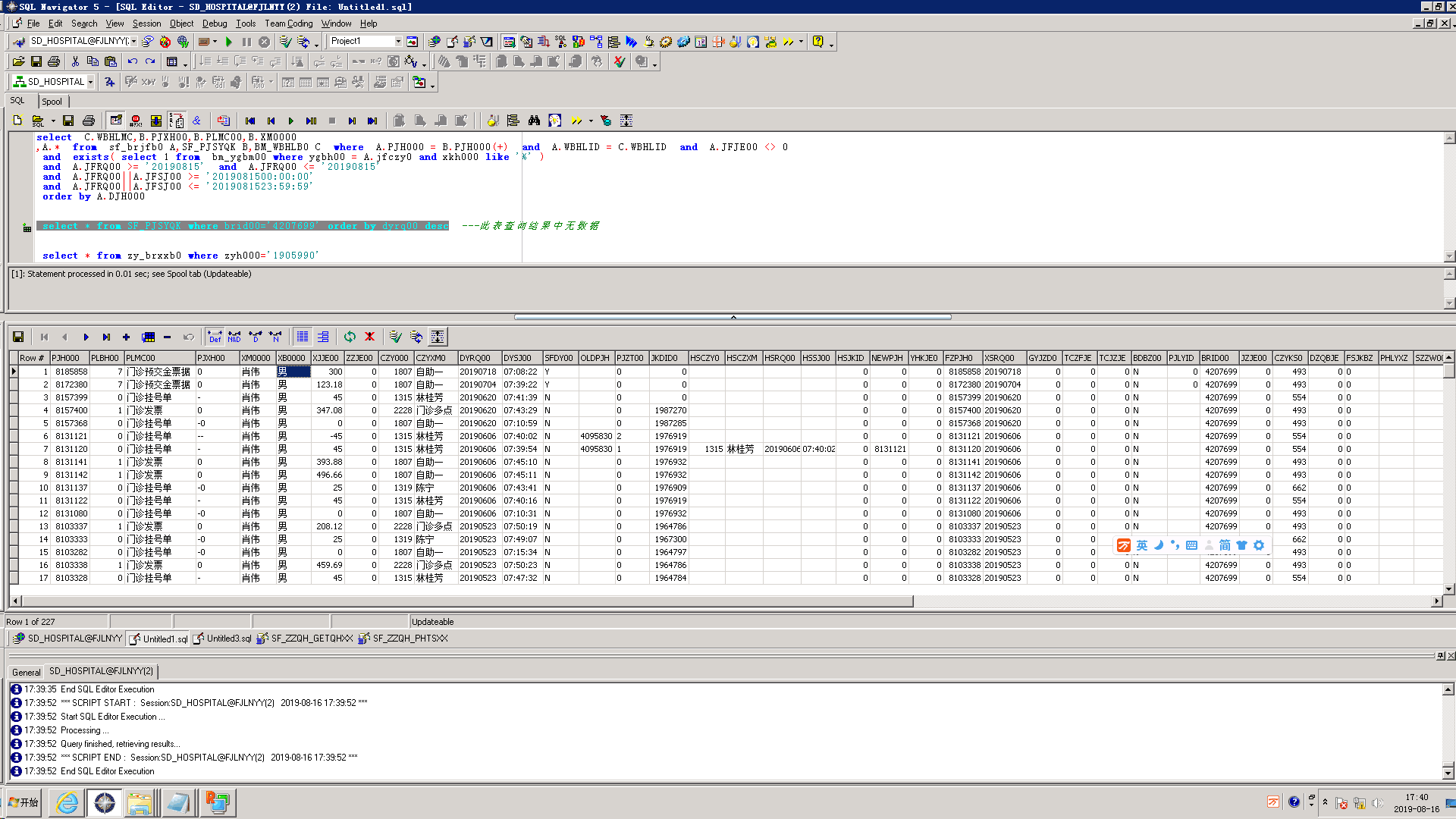
Task: Click the Save icon in SQL editor toolbar
Action: 68,121
